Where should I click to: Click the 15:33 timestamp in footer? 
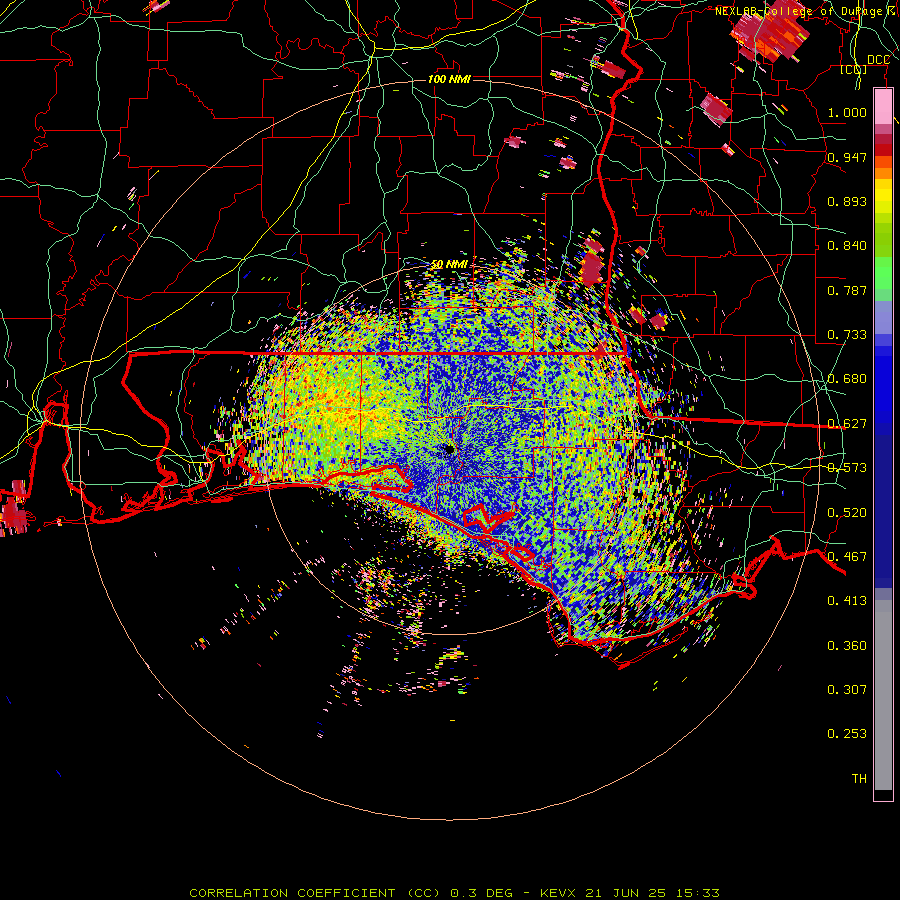coord(698,893)
